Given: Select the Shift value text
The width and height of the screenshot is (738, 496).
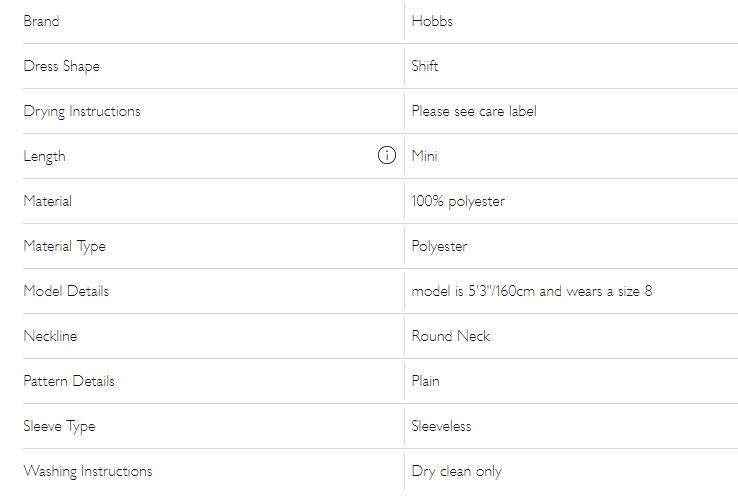Looking at the screenshot, I should [x=425, y=66].
